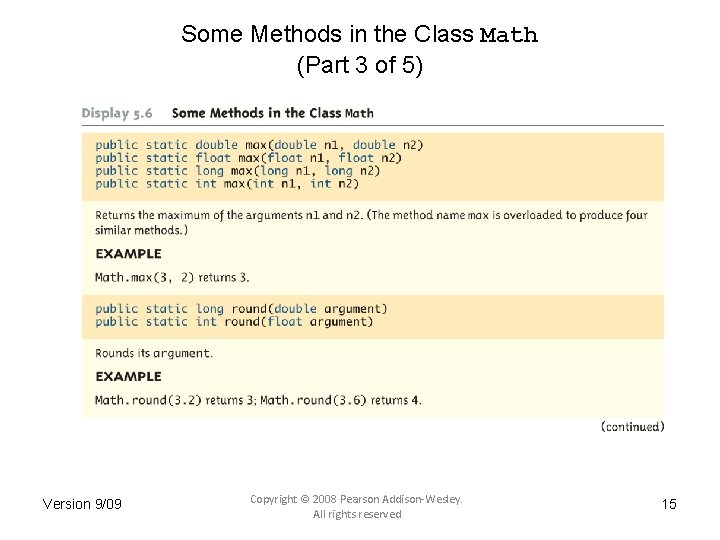Click the Pearson Addison-Wesley copyright notice
Screen dimensions: 720x540
(357, 506)
